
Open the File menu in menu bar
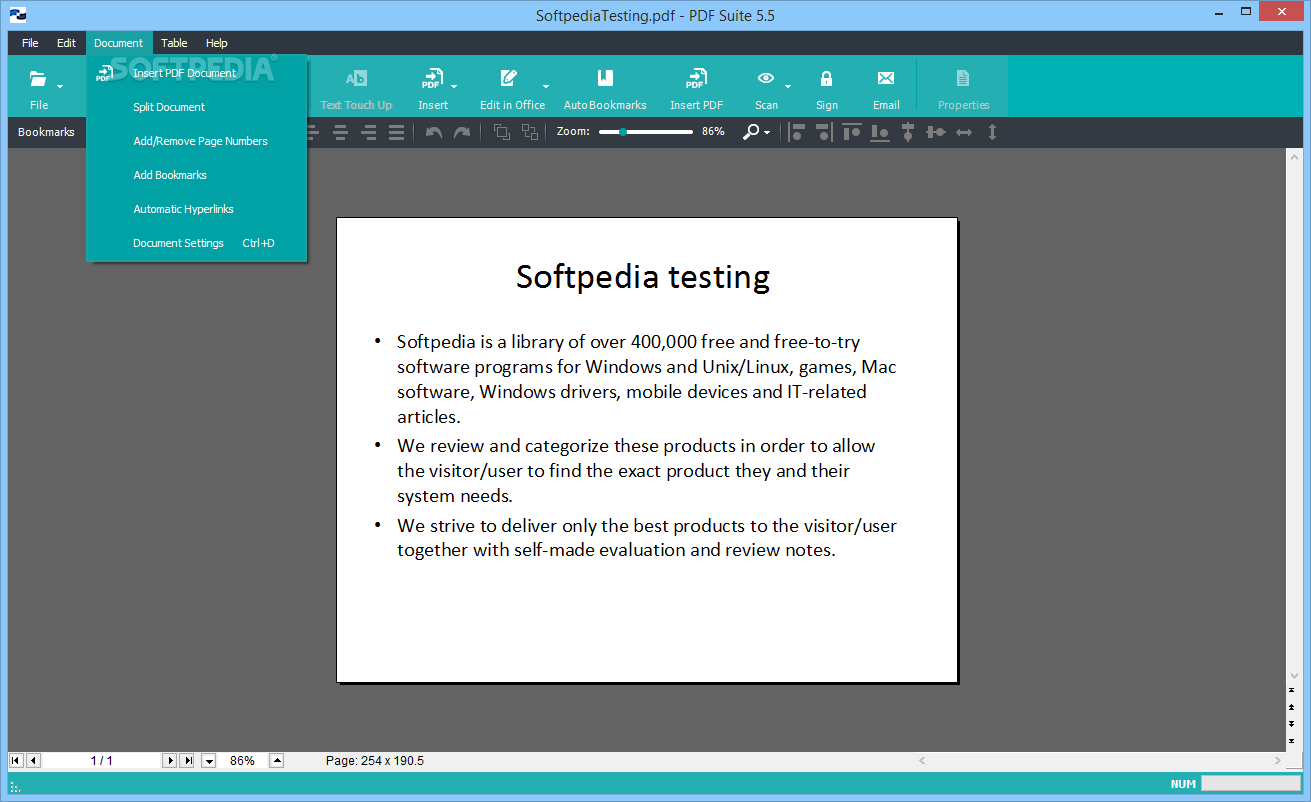30,43
